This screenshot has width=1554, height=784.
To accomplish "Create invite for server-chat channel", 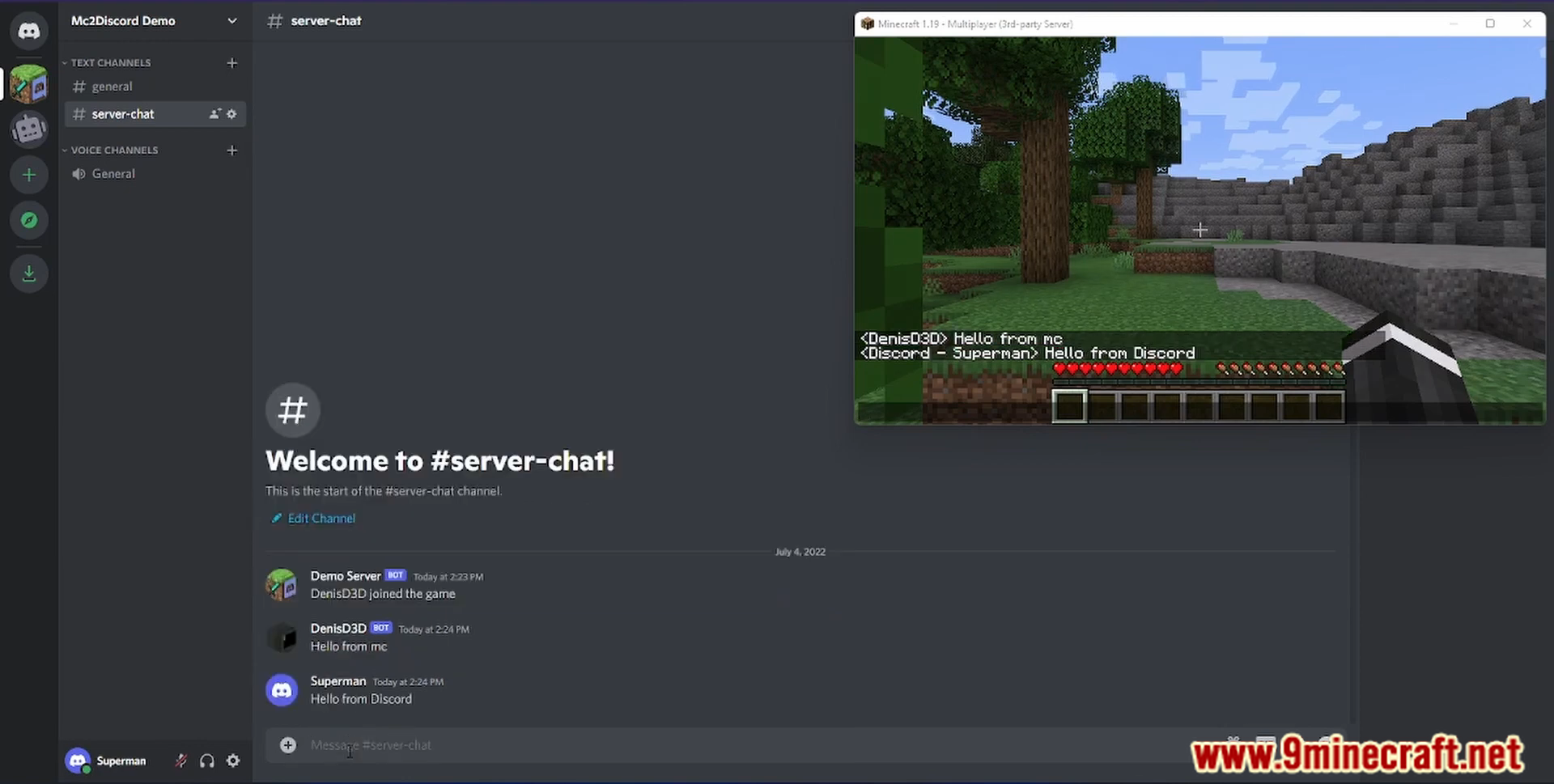I will pyautogui.click(x=214, y=114).
